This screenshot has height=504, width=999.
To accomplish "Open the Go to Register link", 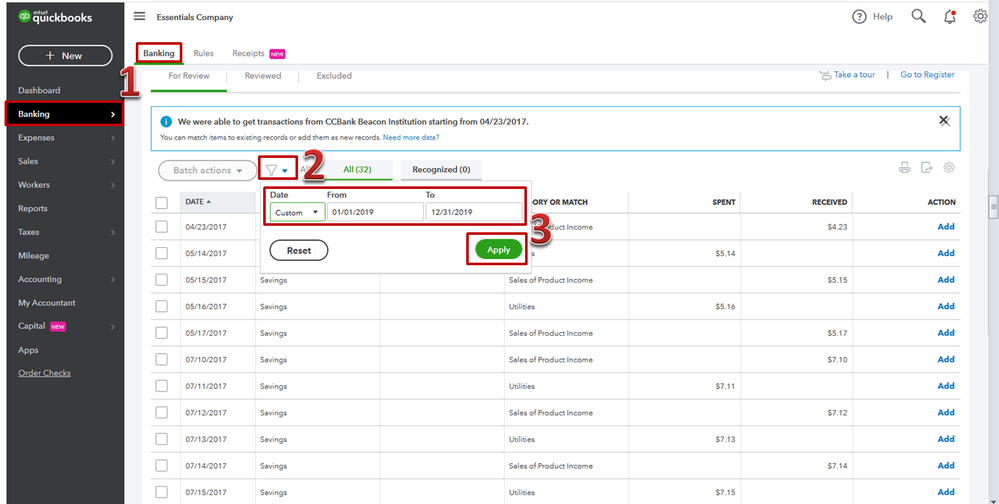I will tap(927, 75).
